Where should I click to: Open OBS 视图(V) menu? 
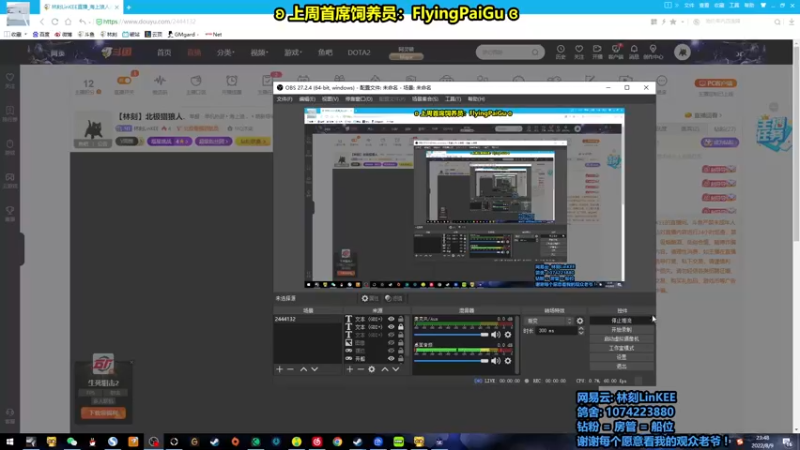[330, 99]
